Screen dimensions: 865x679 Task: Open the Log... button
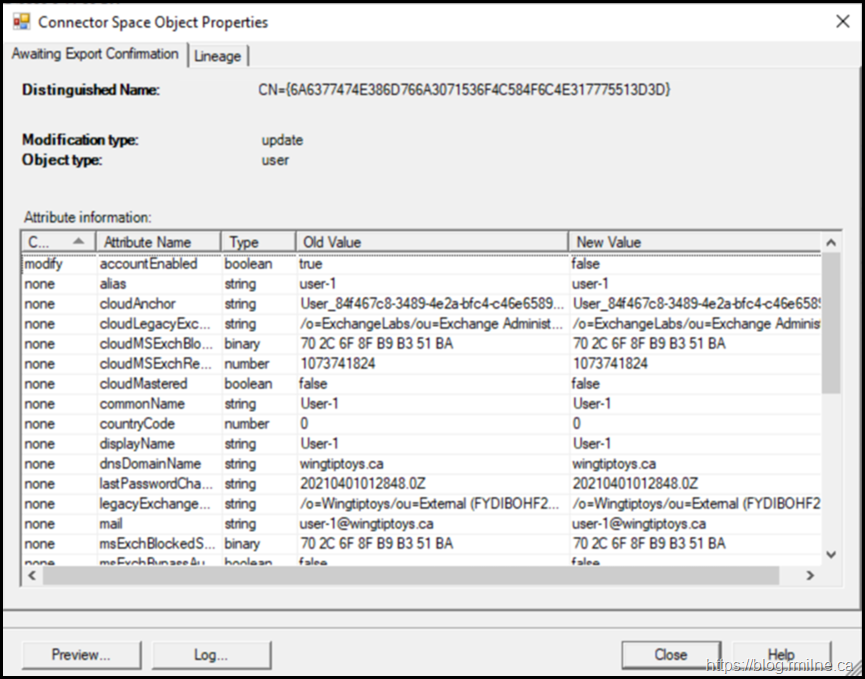211,655
